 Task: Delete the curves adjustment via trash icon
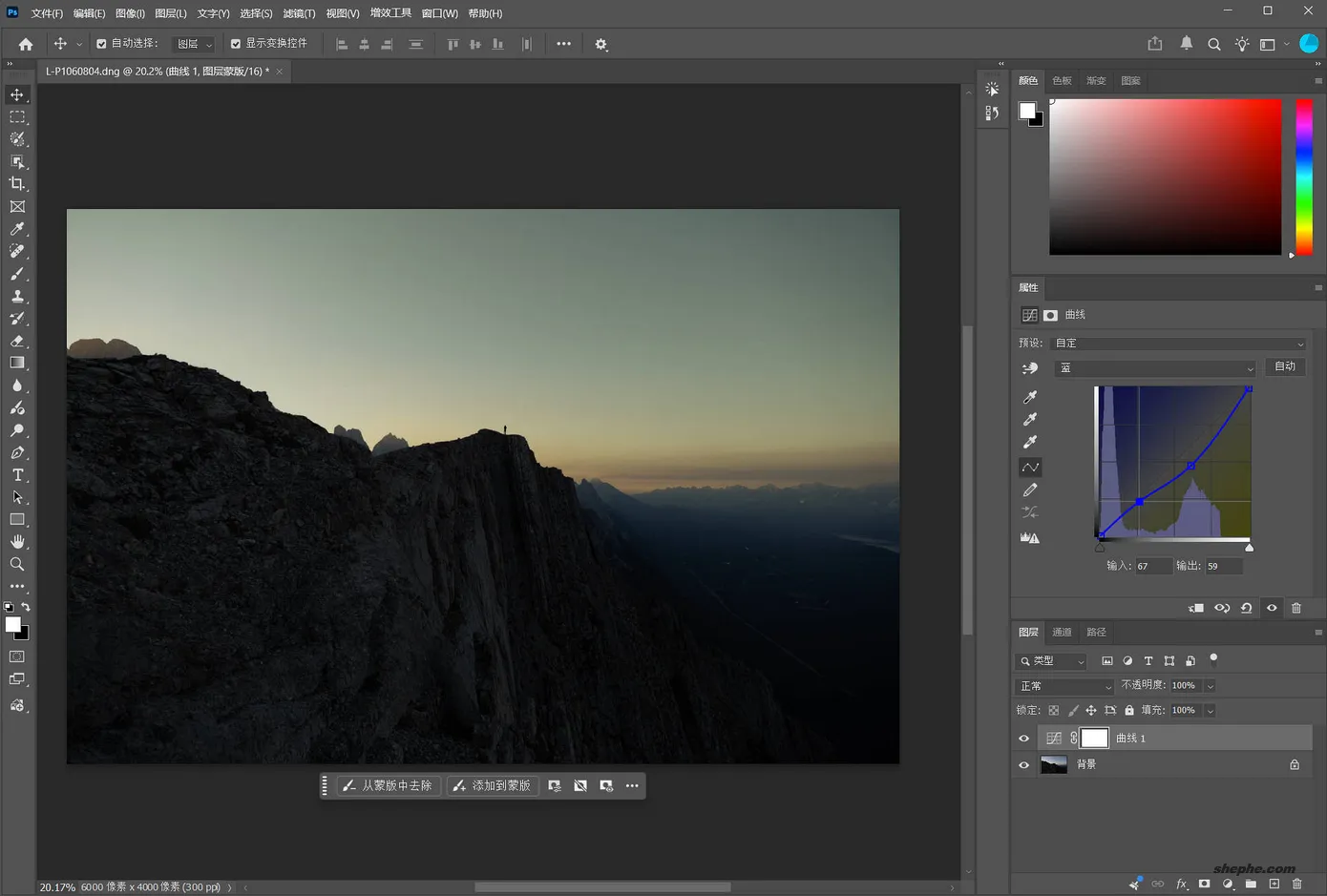[x=1296, y=608]
